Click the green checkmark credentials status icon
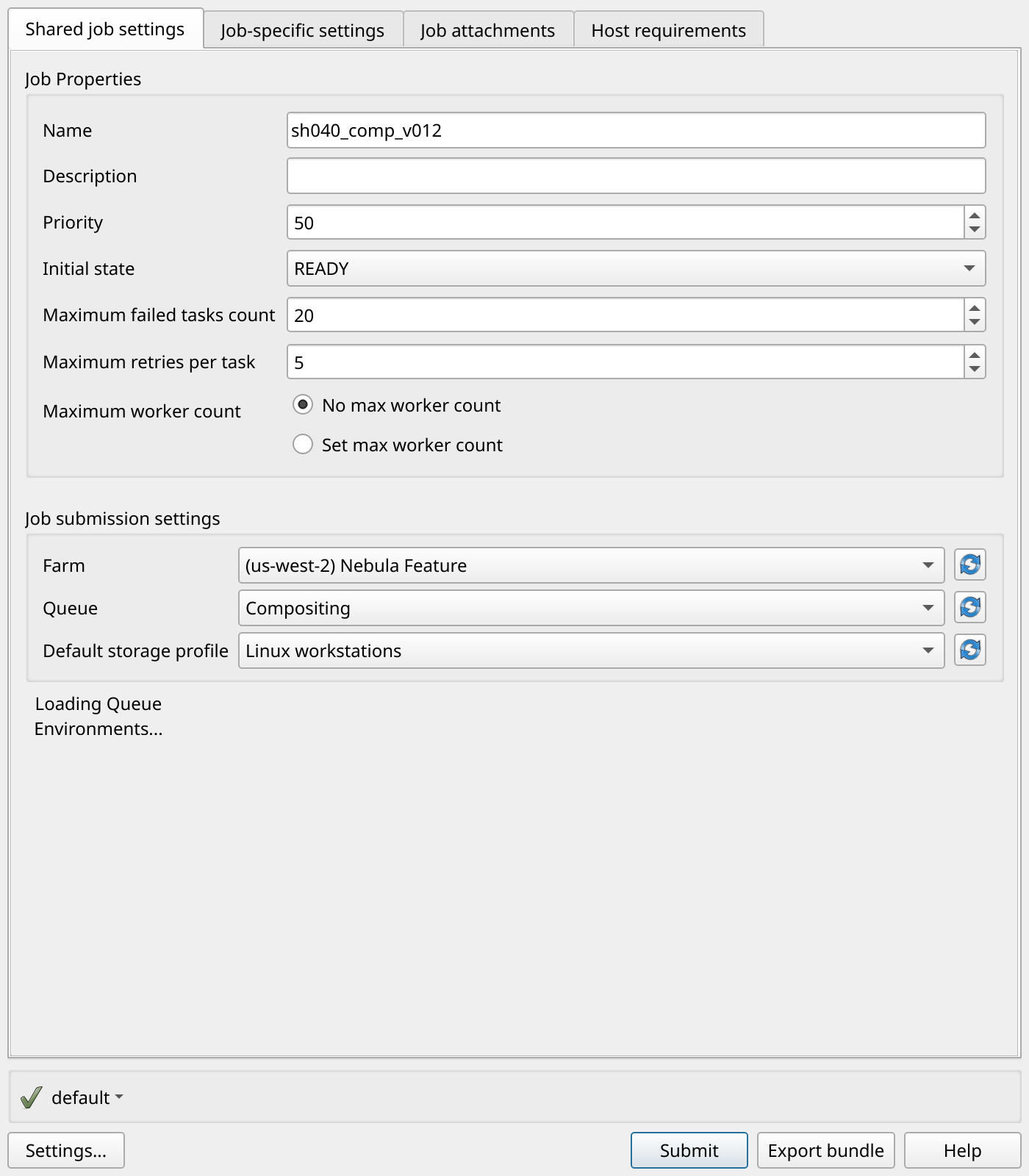Screen dimensions: 1029x1176 point(31,1097)
